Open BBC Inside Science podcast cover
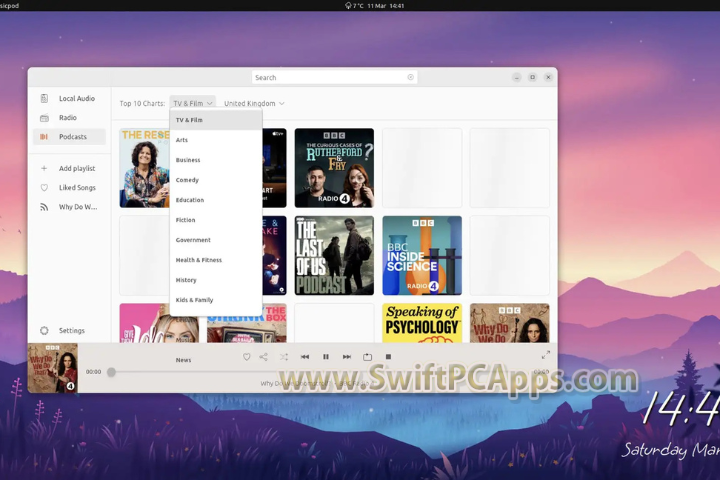The image size is (720, 480). [422, 255]
